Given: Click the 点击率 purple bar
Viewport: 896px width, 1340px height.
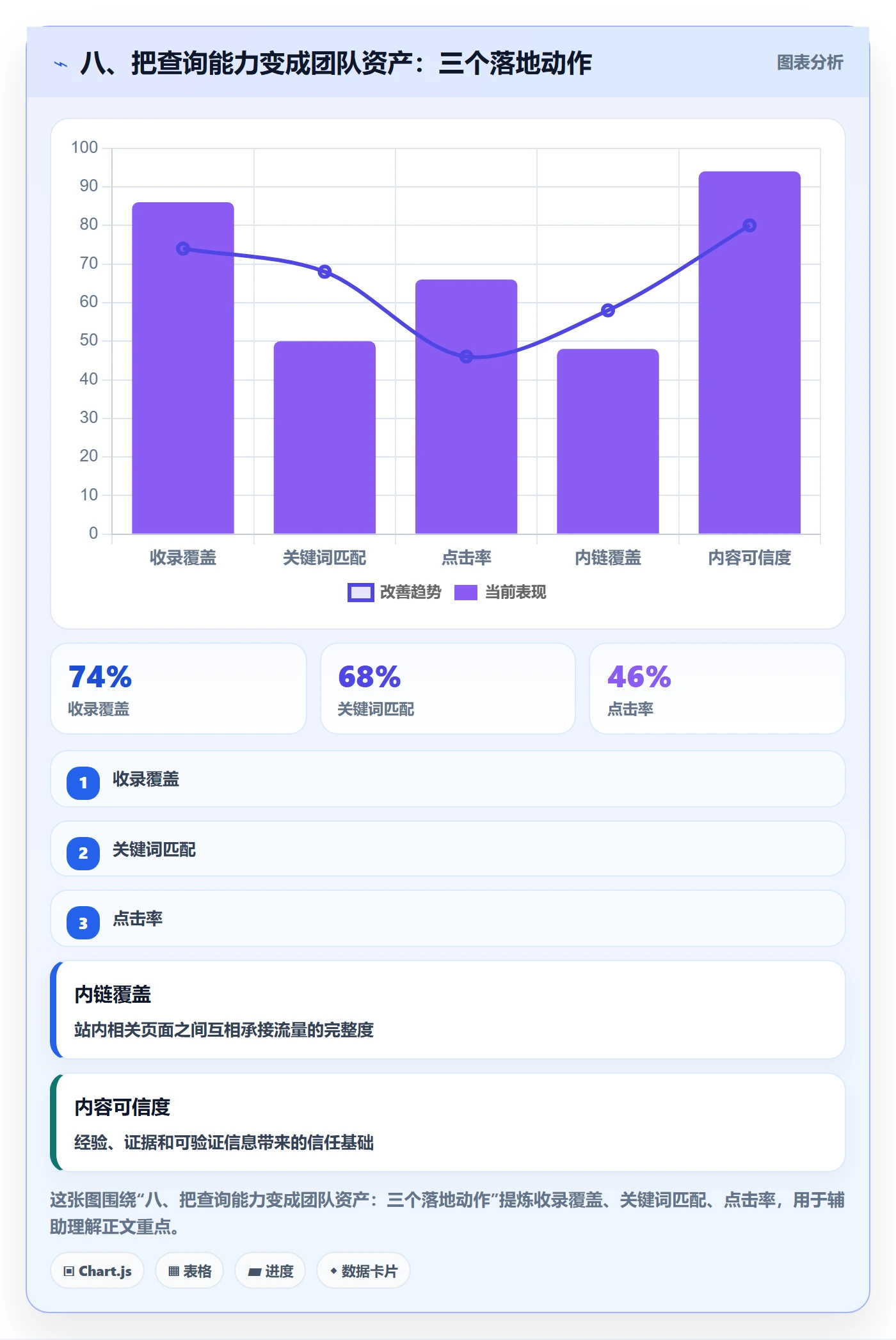Looking at the screenshot, I should (466, 406).
